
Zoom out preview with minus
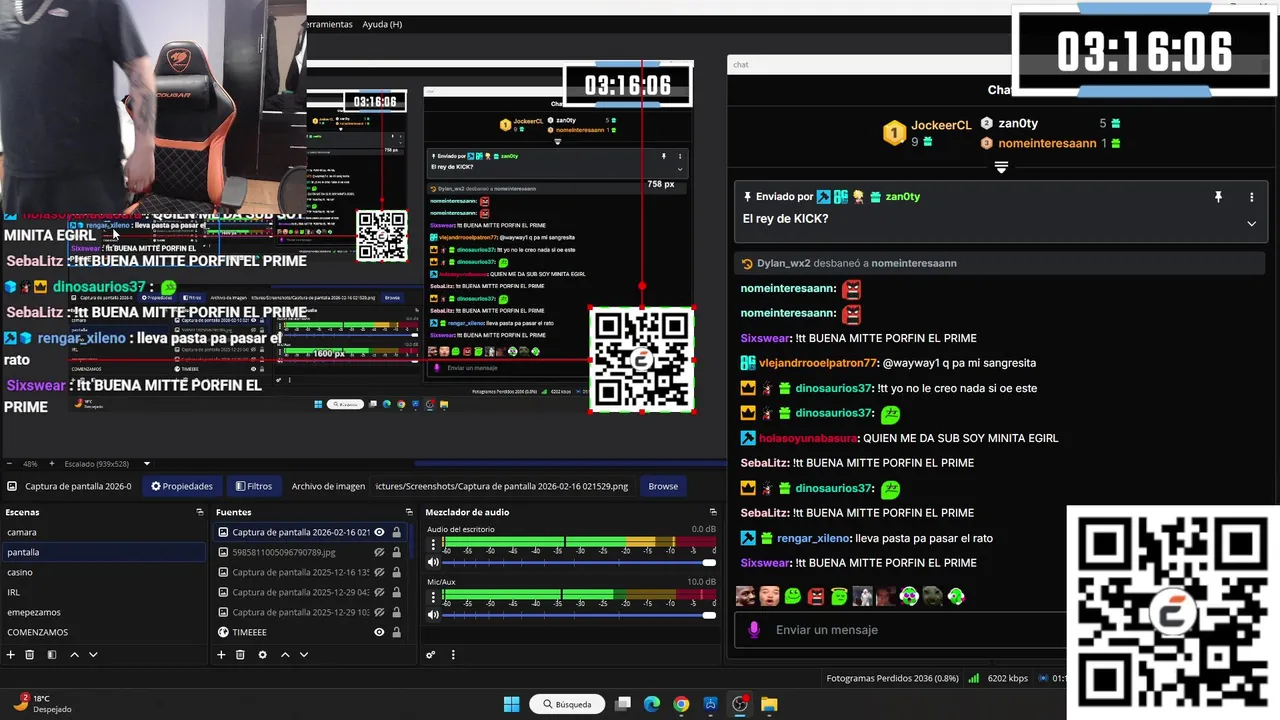(x=10, y=464)
